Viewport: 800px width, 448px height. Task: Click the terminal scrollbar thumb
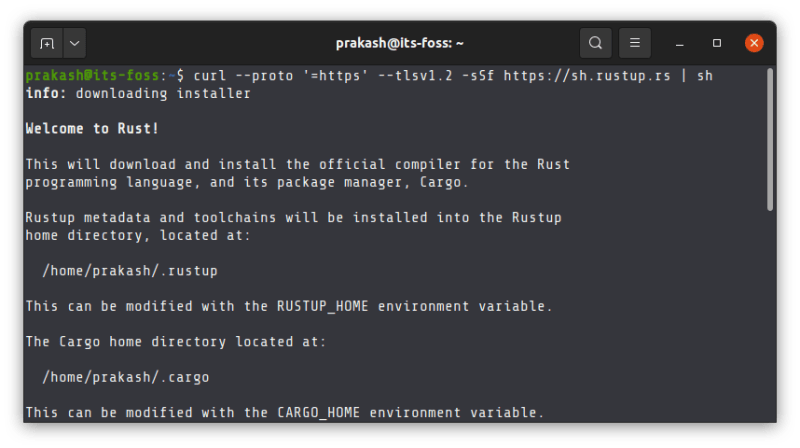coord(769,140)
